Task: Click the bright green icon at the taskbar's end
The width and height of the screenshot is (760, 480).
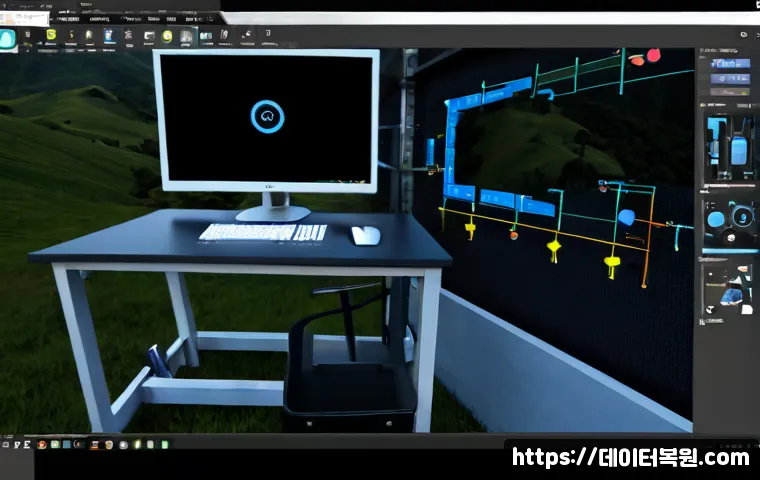Action: (165, 444)
